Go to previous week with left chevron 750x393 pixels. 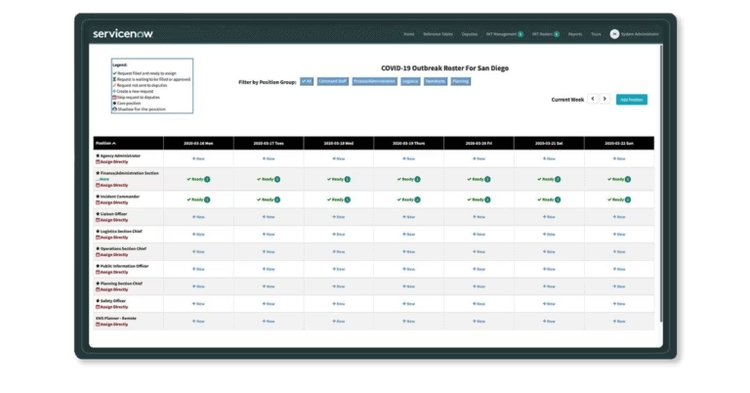[593, 99]
